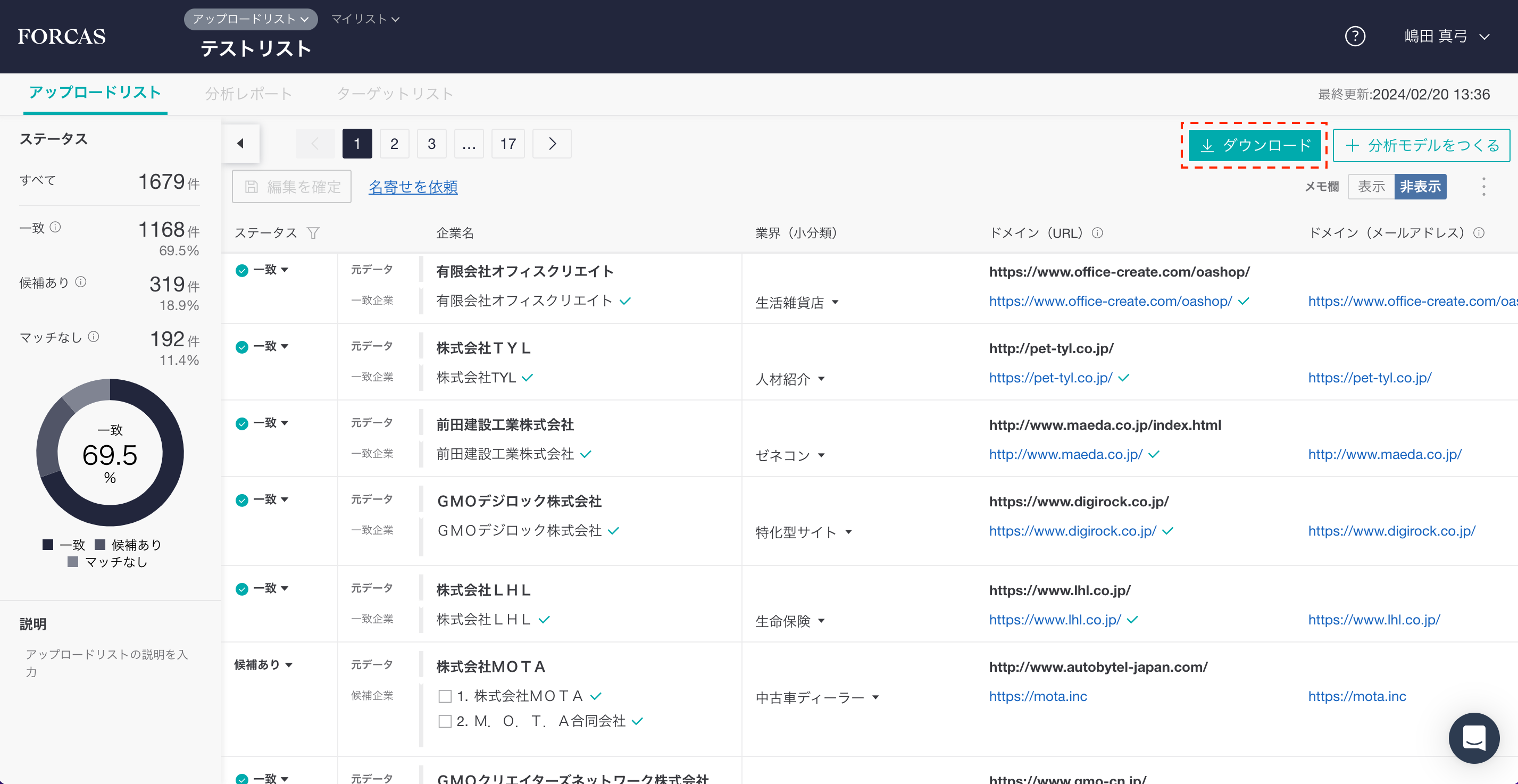The width and height of the screenshot is (1518, 784).
Task: Switch to ターゲットリスト tab
Action: tap(395, 94)
